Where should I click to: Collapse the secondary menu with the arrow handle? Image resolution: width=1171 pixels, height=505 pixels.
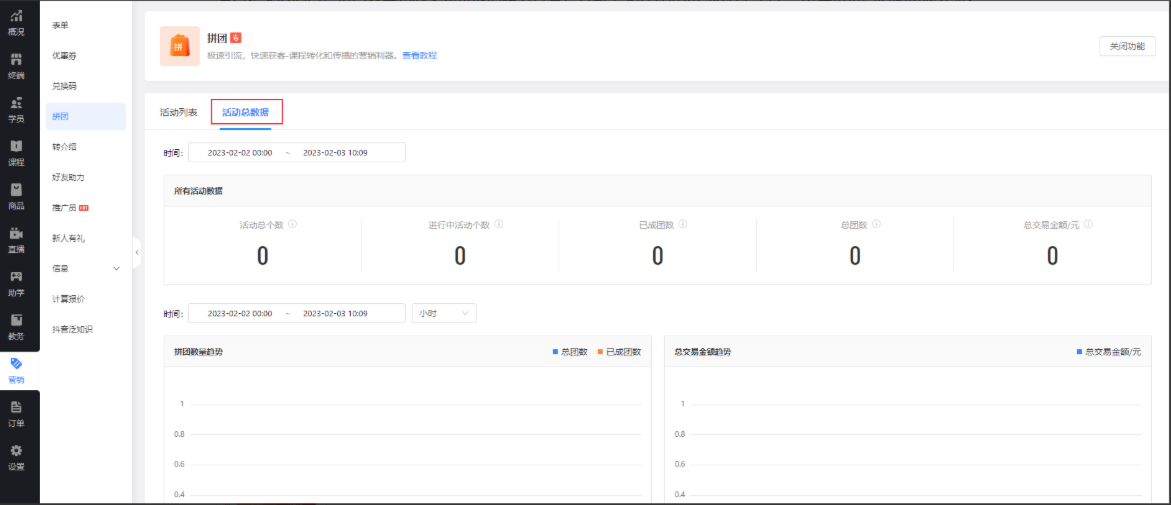[137, 252]
